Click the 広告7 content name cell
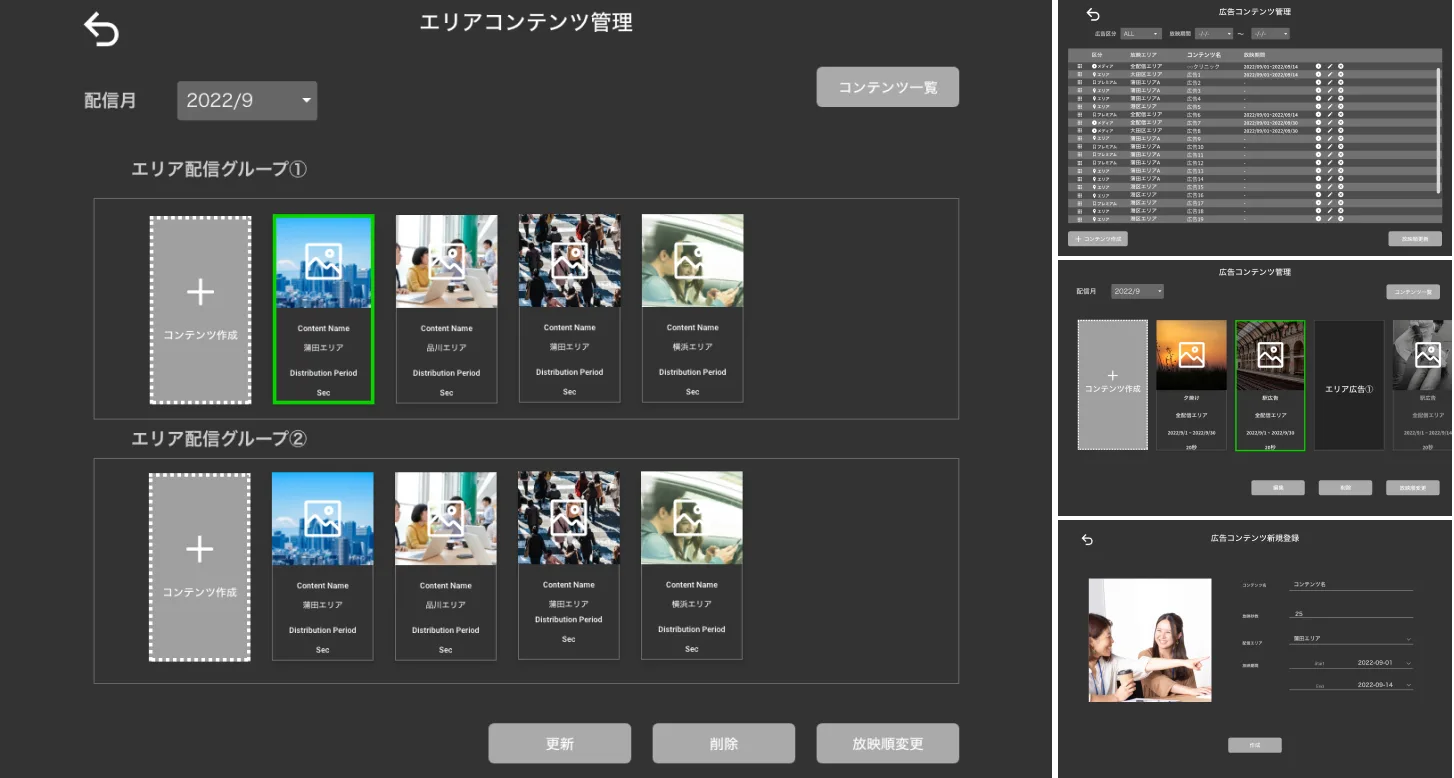 [x=1194, y=123]
